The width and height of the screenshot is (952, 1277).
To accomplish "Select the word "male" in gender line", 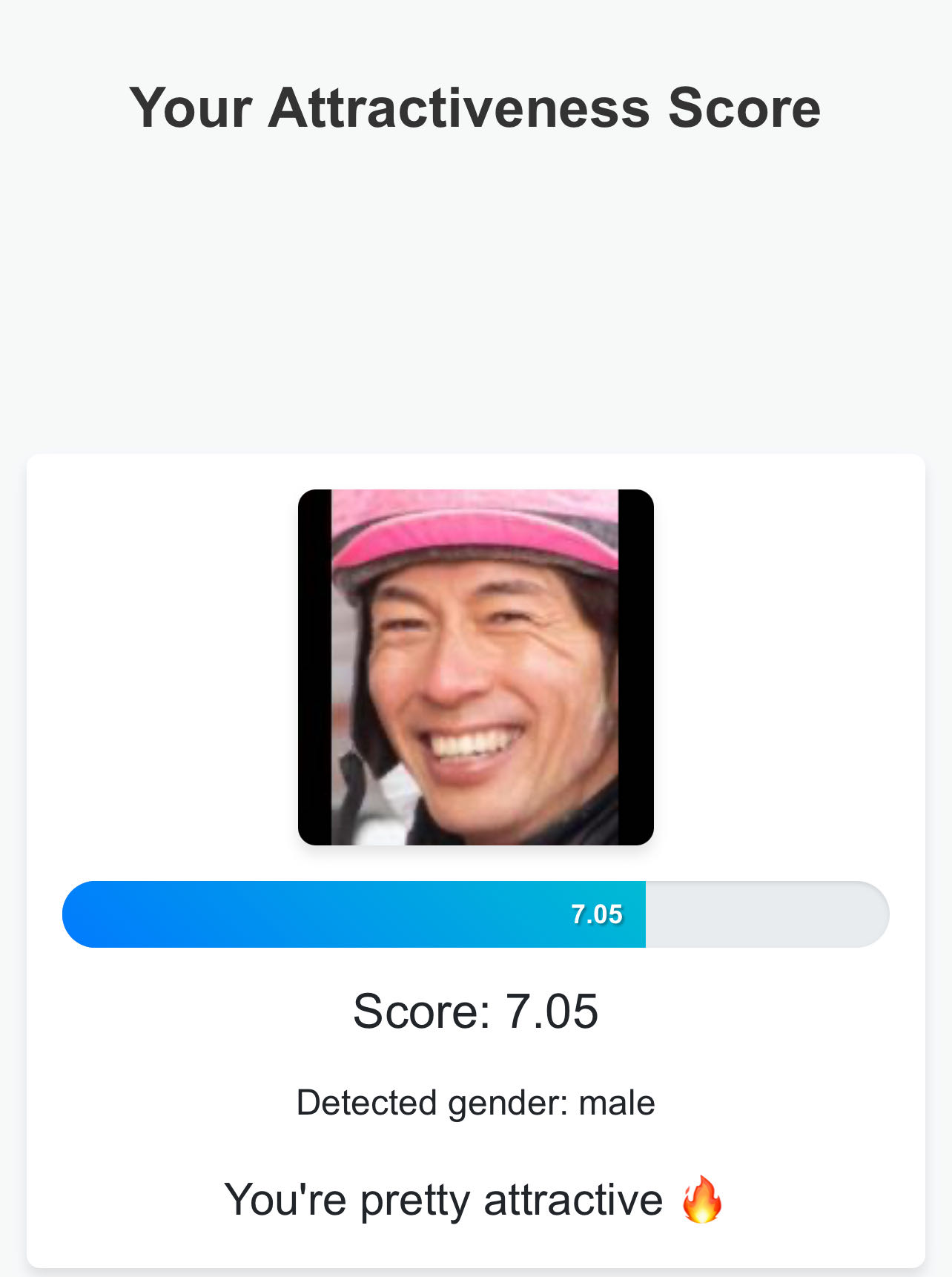I will [x=617, y=1103].
